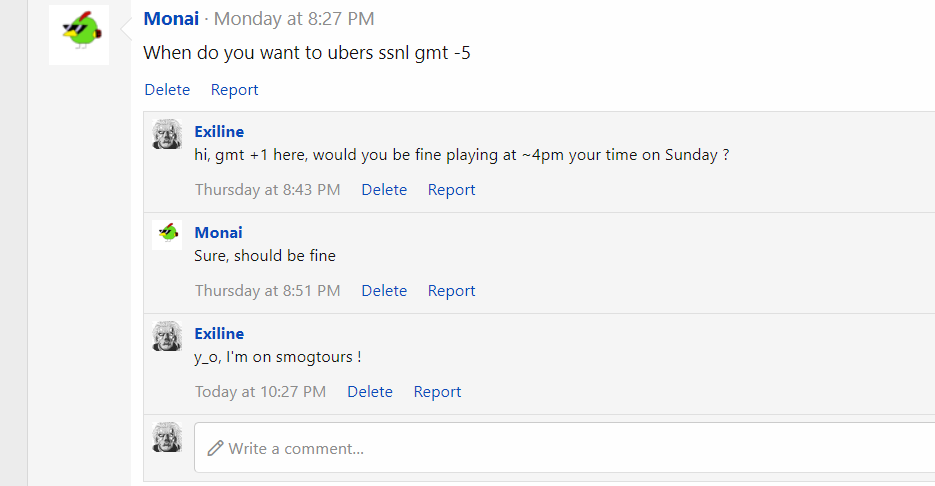
Task: Report Monai's 'ubers ssnl' profile post
Action: pos(234,89)
